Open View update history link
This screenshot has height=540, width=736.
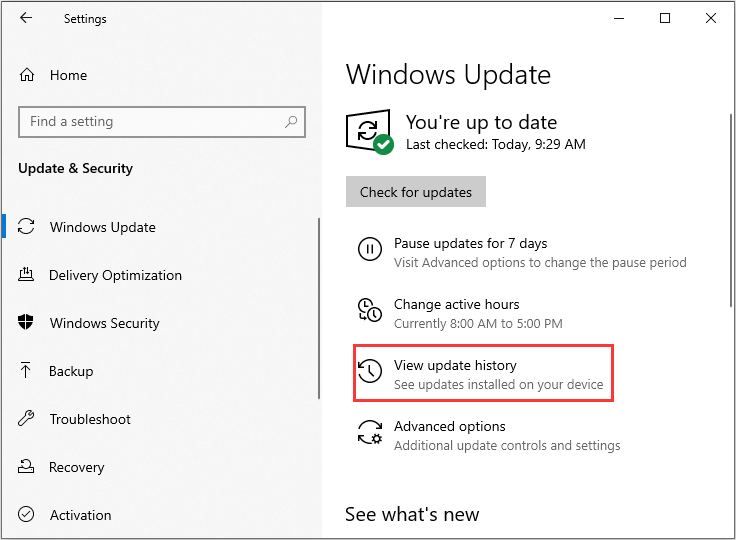pos(455,365)
